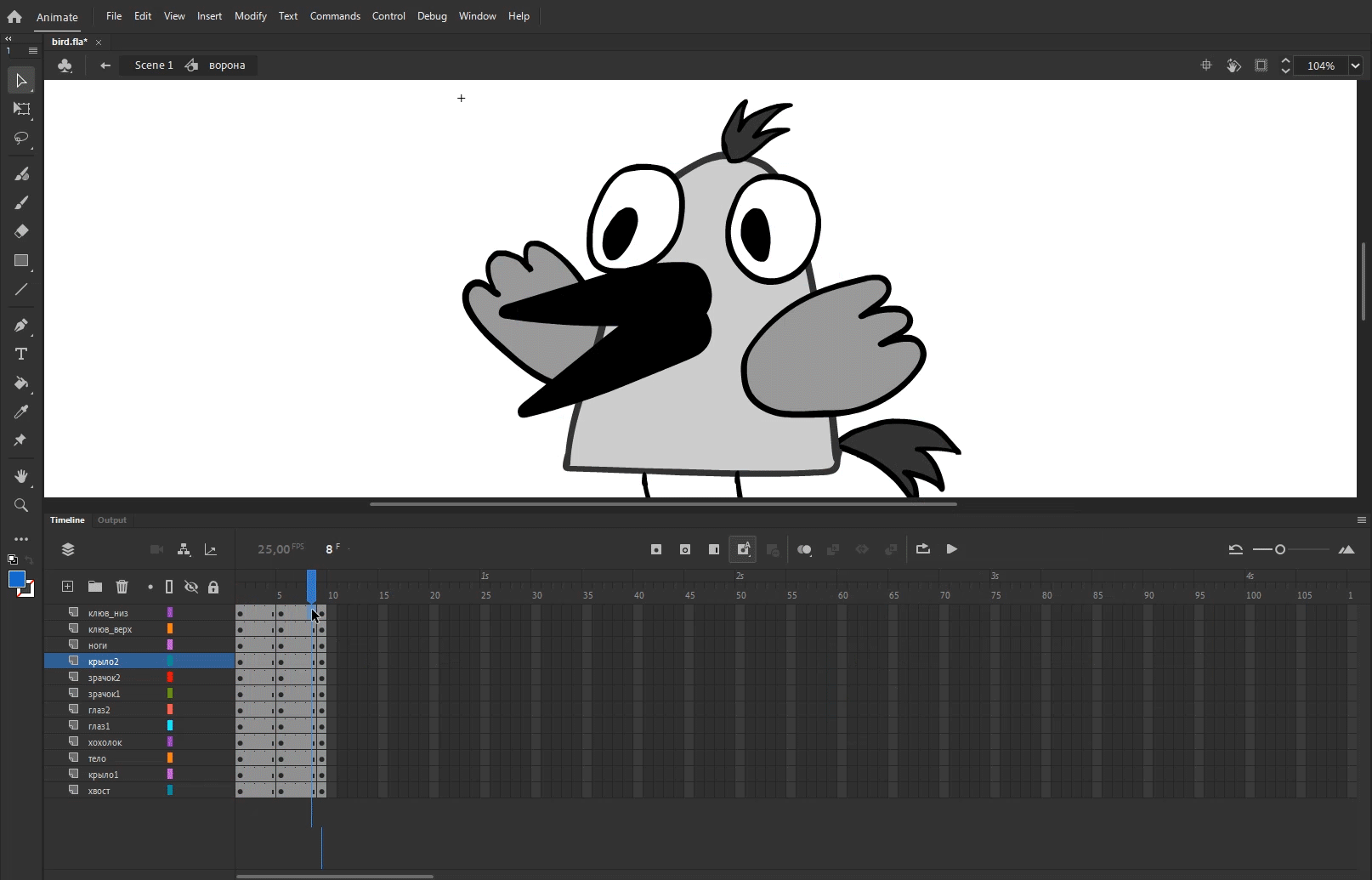Select the хвост layer
The height and width of the screenshot is (880, 1372).
click(x=99, y=791)
